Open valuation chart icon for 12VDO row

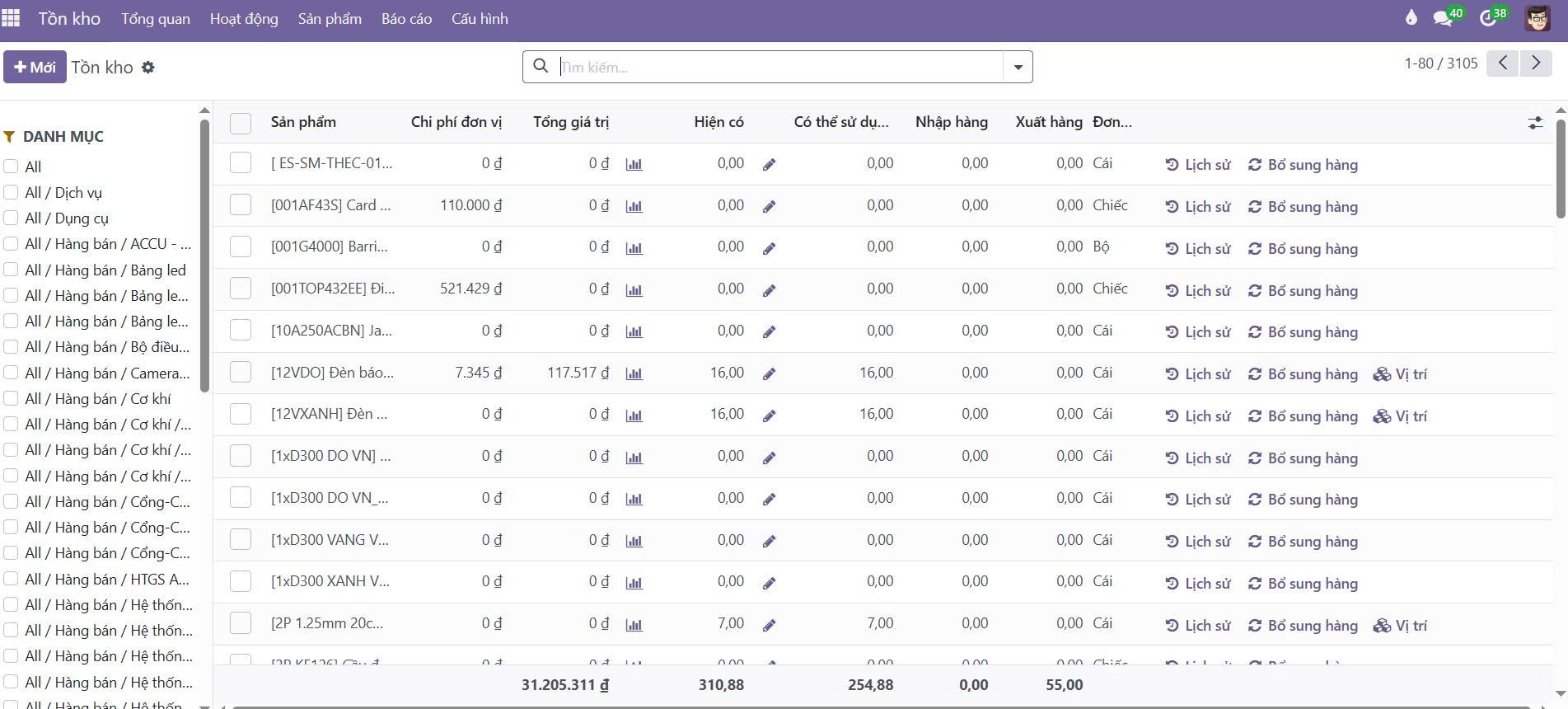[x=634, y=373]
